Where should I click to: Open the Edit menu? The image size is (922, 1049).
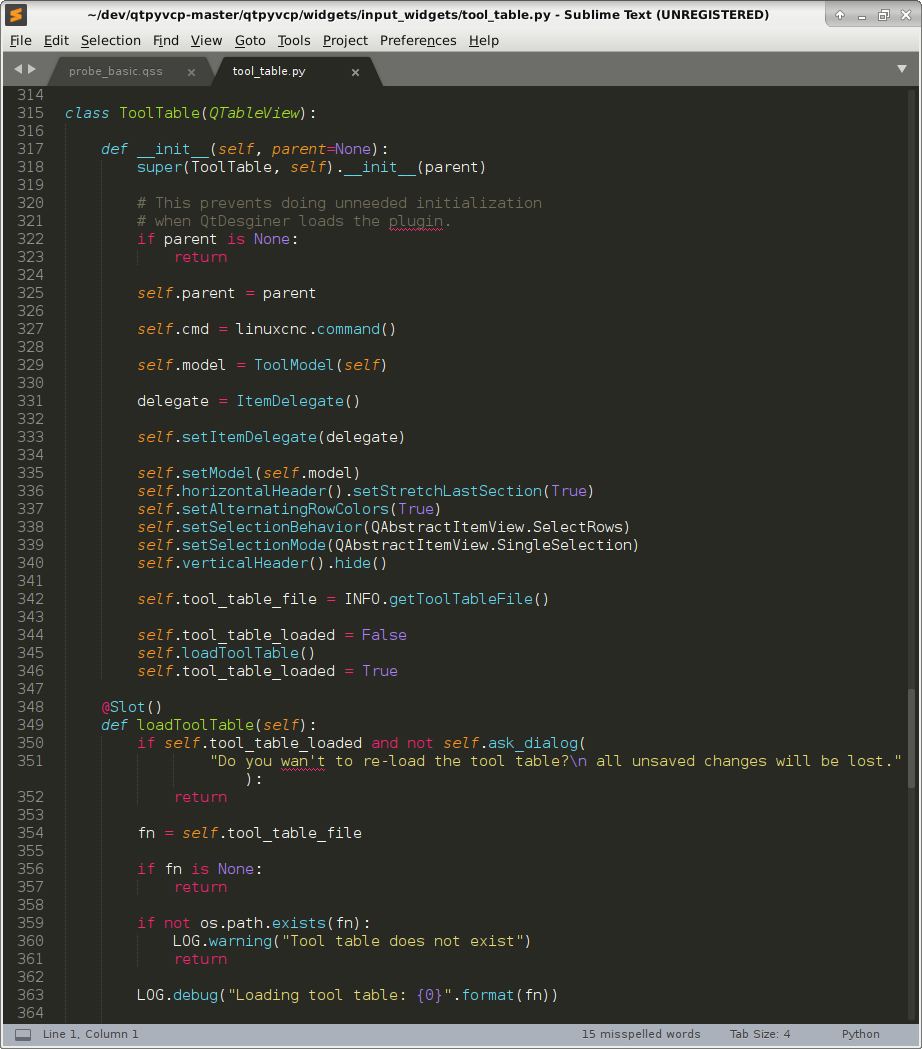click(56, 41)
